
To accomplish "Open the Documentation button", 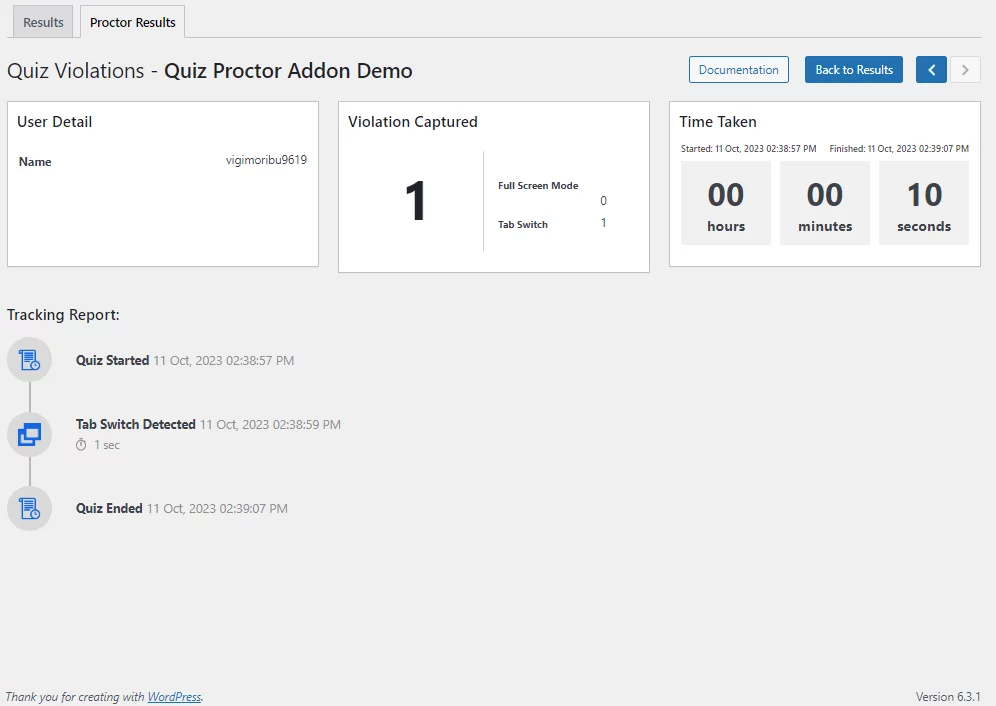I will coord(739,70).
